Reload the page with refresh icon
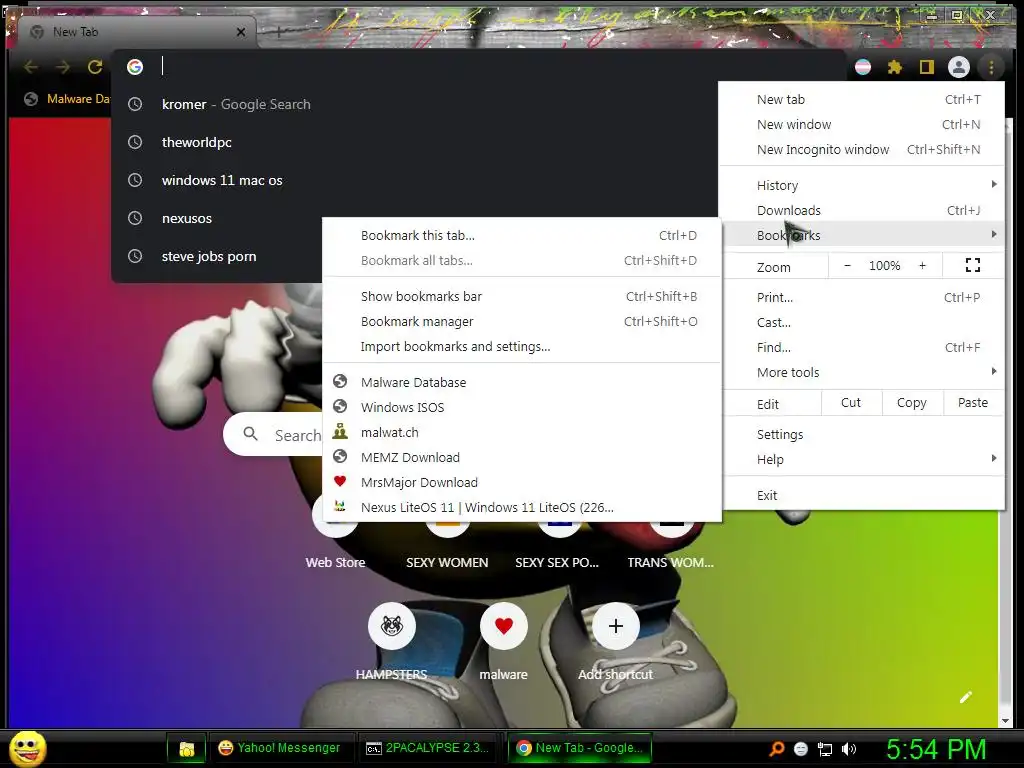Viewport: 1024px width, 768px height. tap(95, 67)
